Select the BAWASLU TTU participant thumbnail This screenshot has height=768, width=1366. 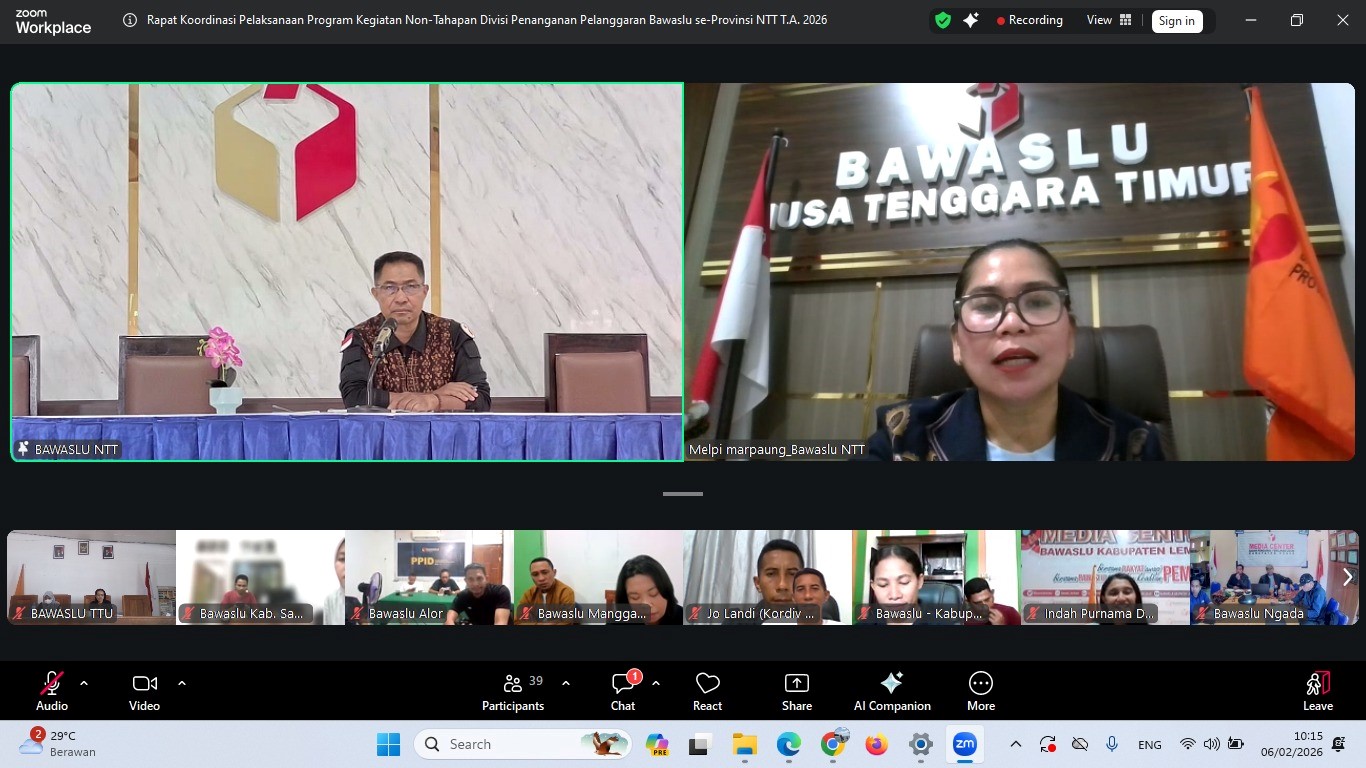click(92, 578)
